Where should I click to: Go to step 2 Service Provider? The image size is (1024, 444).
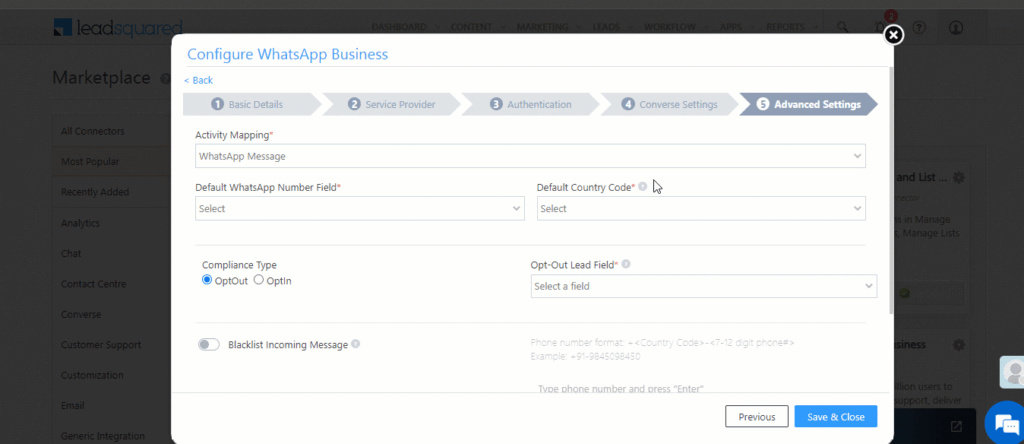tap(394, 104)
